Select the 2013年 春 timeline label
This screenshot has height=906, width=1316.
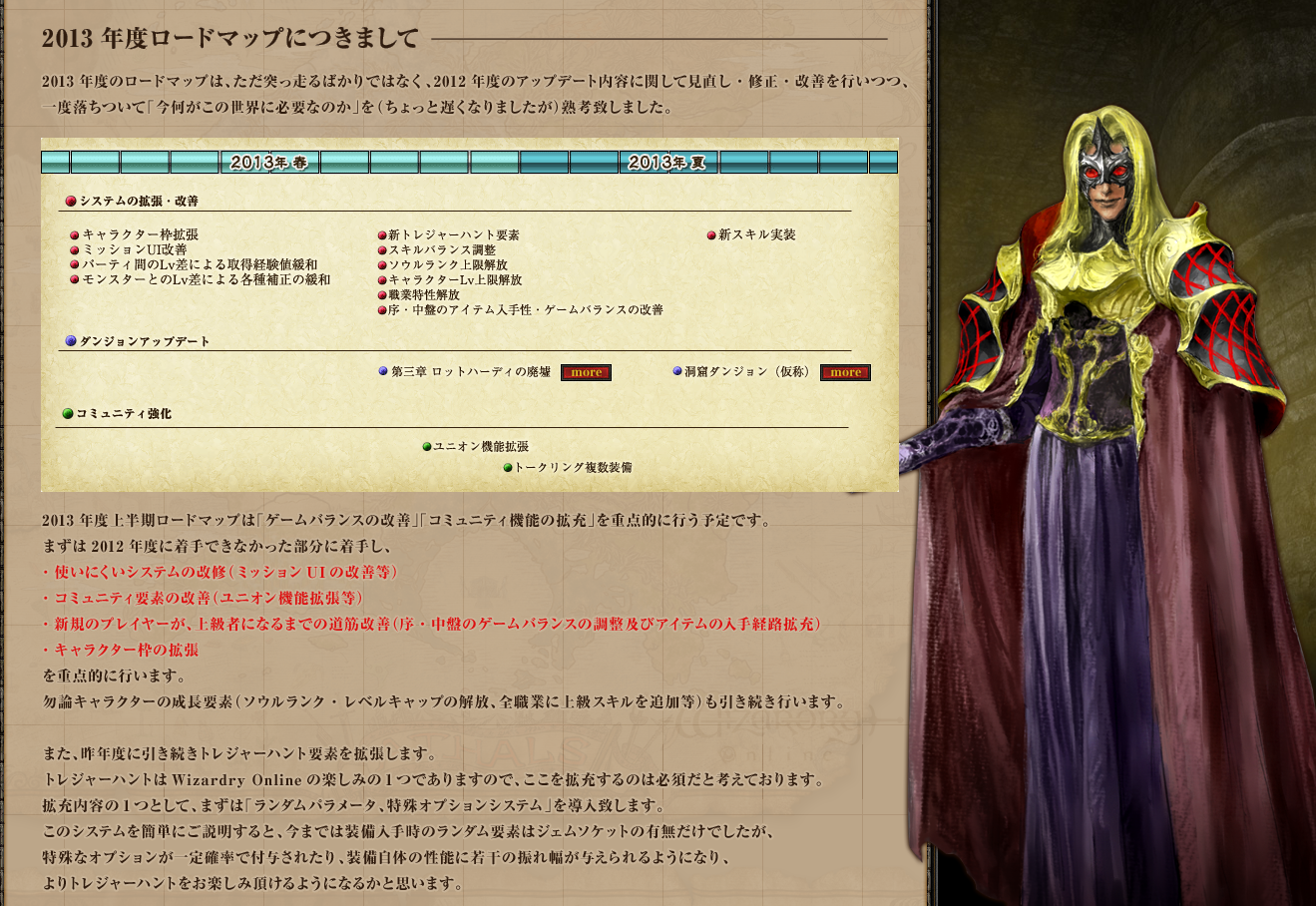(x=269, y=162)
